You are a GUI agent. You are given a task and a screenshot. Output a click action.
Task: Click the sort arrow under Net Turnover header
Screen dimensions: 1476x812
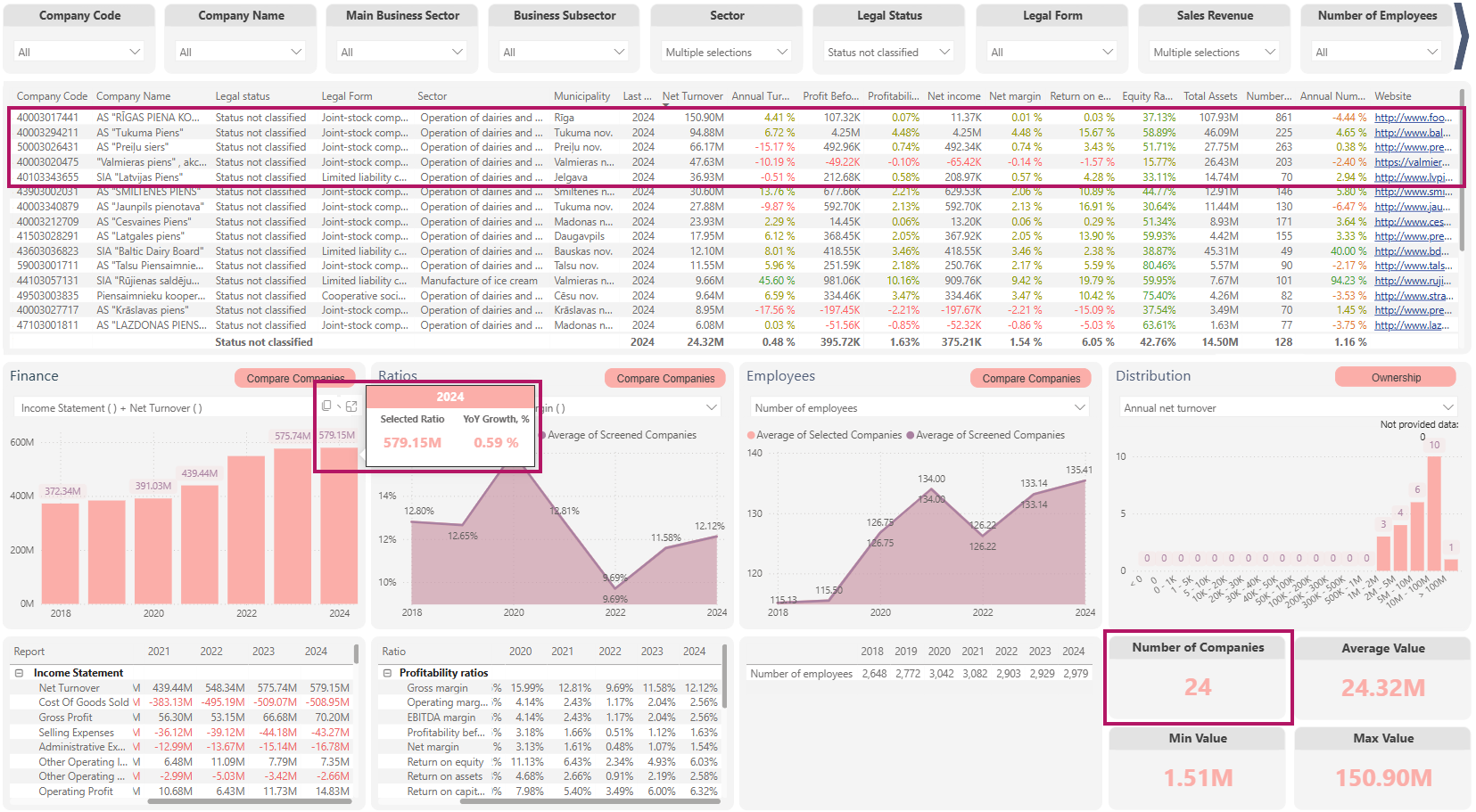(664, 106)
